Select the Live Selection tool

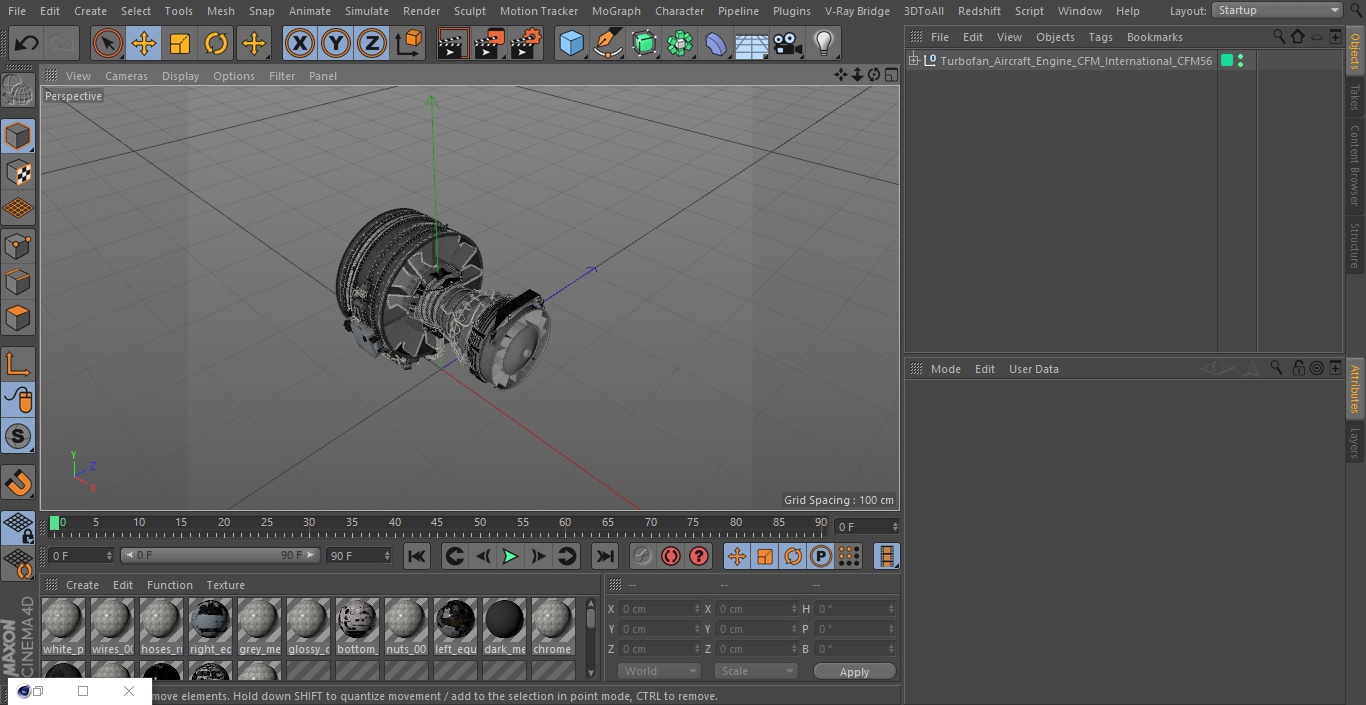point(108,43)
